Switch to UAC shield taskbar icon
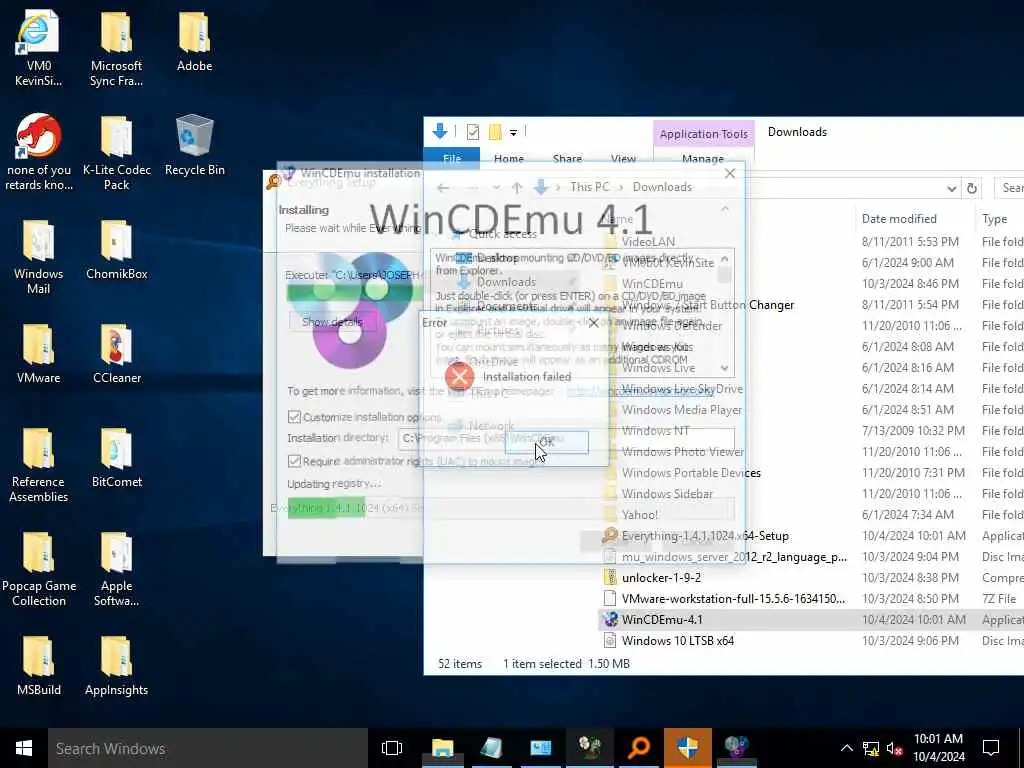 688,748
